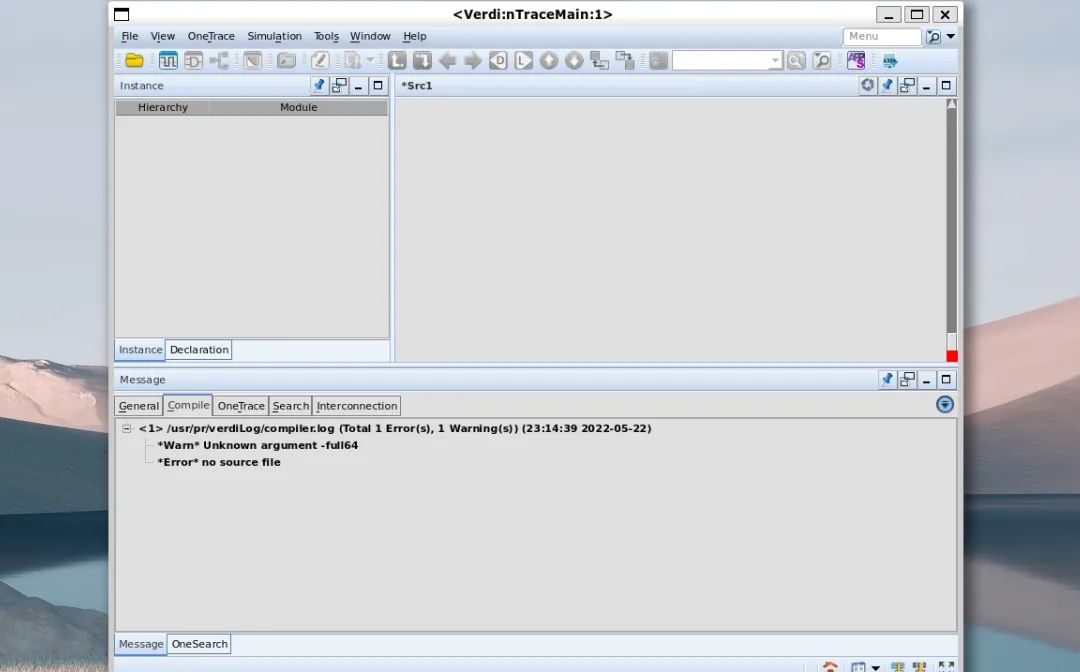Open the Tools menu
Viewport: 1080px width, 672px height.
coord(326,36)
